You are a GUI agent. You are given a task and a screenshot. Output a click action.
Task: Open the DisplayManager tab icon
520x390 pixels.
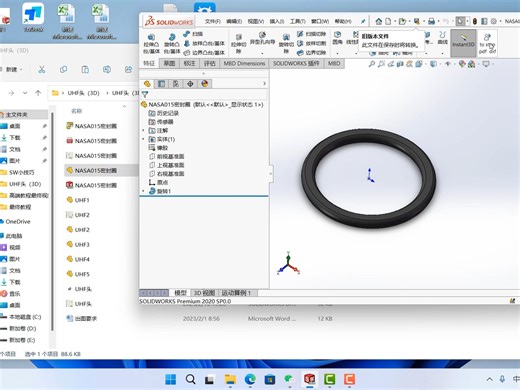[x=205, y=84]
